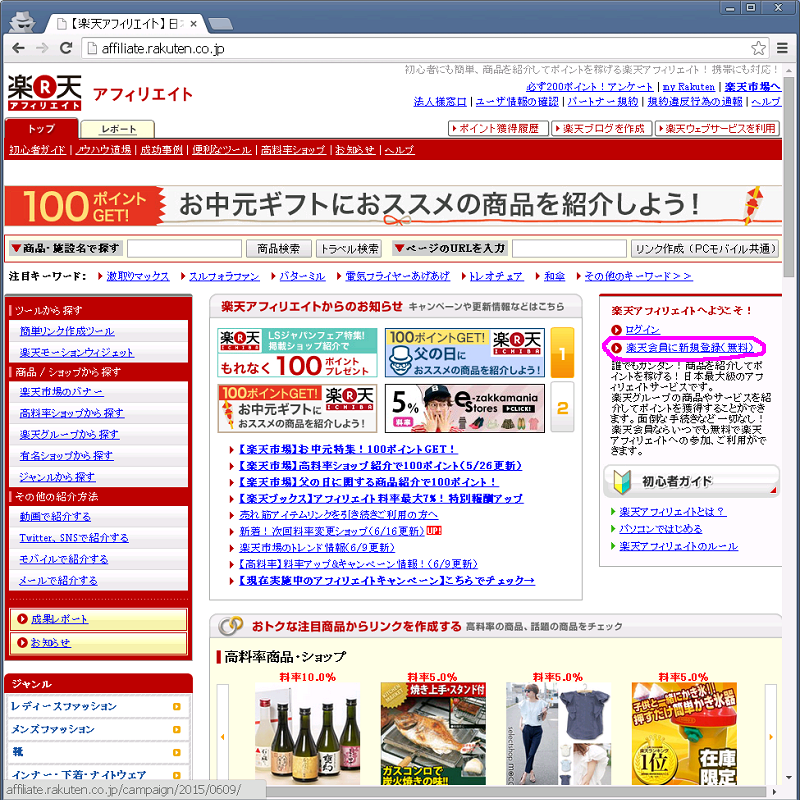Click 動画で紹介する link
This screenshot has height=800, width=800.
point(55,516)
